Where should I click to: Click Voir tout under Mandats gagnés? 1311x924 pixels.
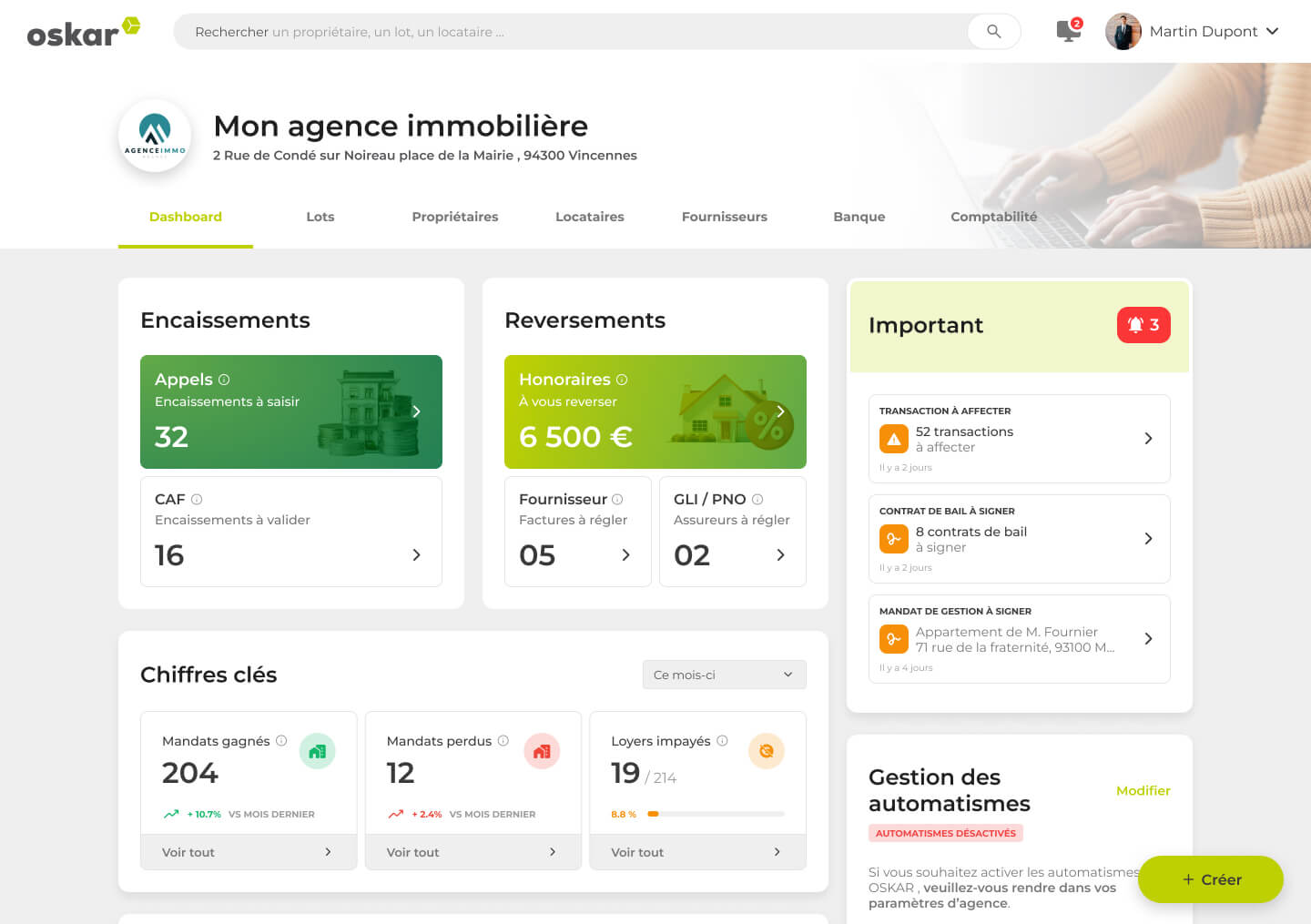249,852
